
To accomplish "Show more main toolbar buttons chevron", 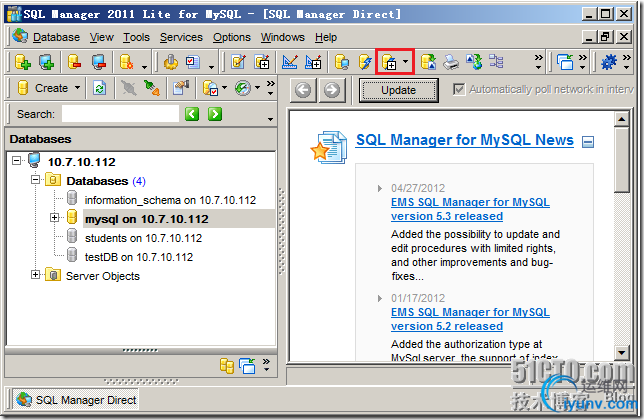I will 538,62.
